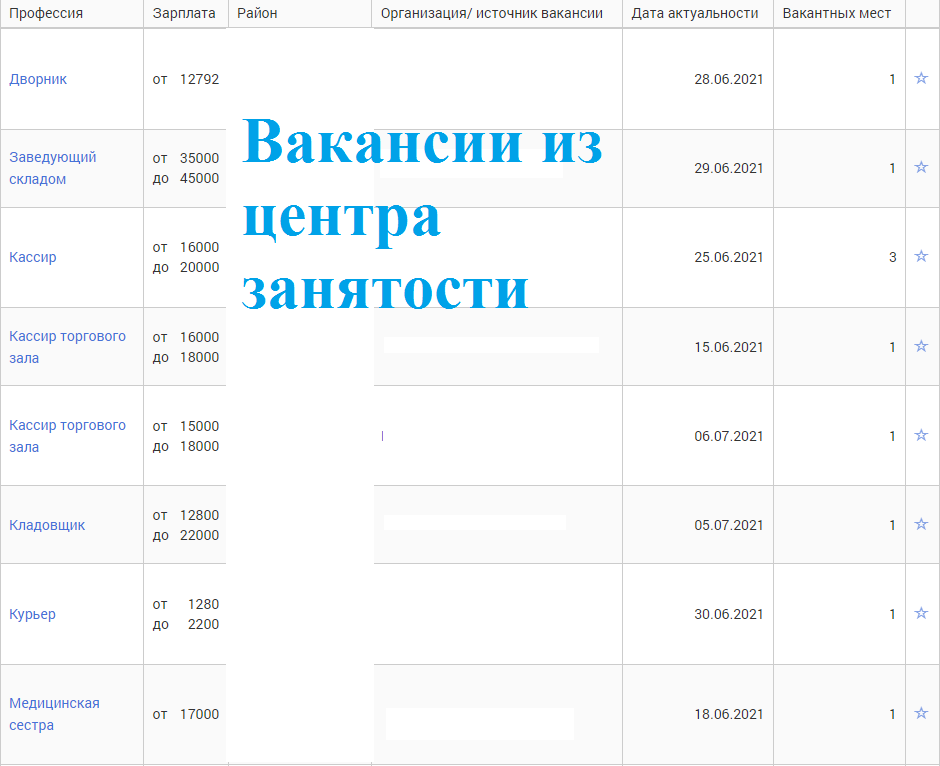Open the Кассир vacancy with 3 places
This screenshot has width=940, height=766.
coord(33,257)
